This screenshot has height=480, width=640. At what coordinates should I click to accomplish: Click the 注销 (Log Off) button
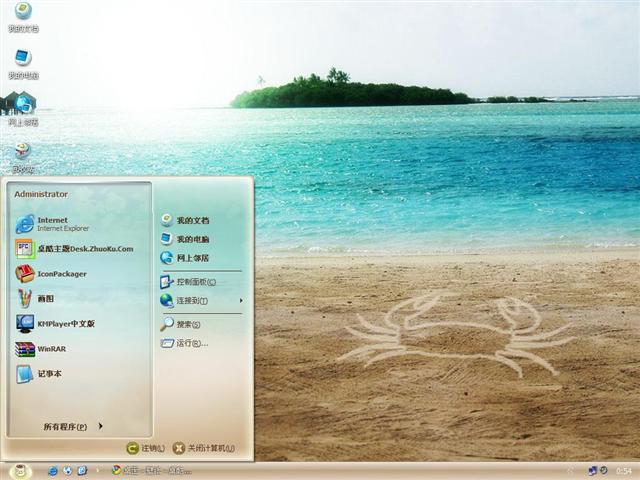(146, 449)
